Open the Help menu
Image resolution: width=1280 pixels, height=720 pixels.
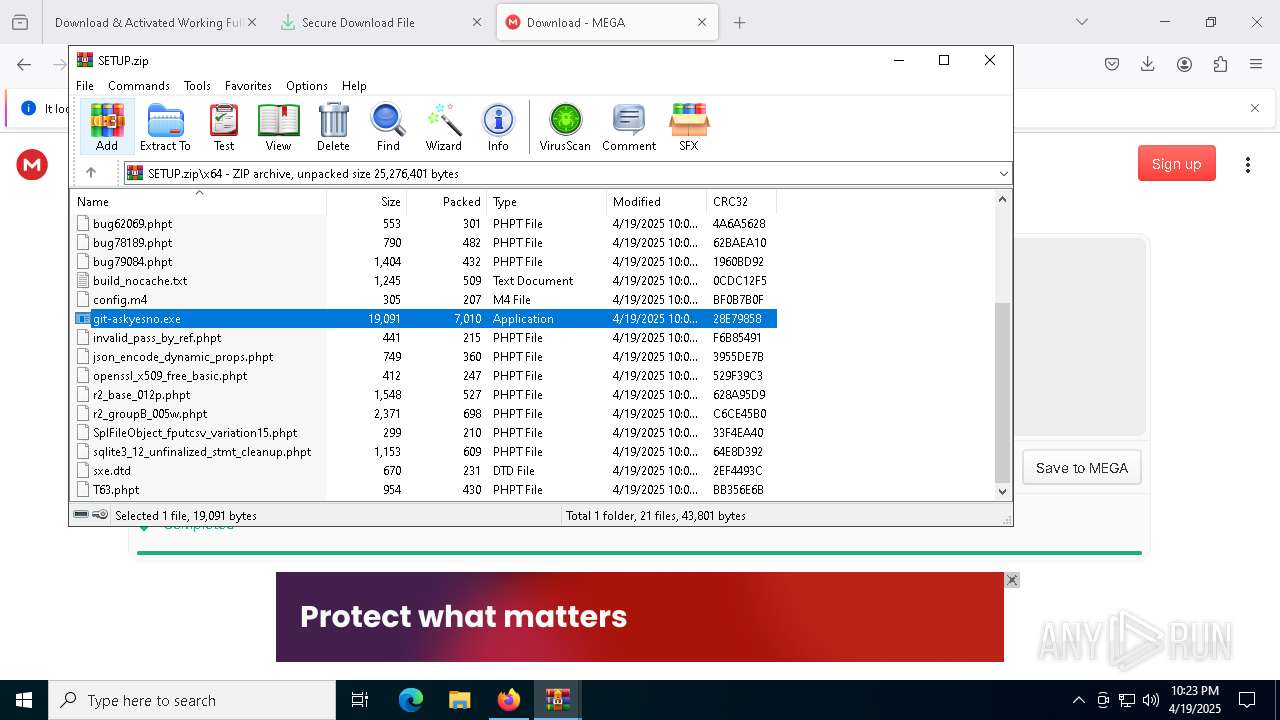(354, 86)
